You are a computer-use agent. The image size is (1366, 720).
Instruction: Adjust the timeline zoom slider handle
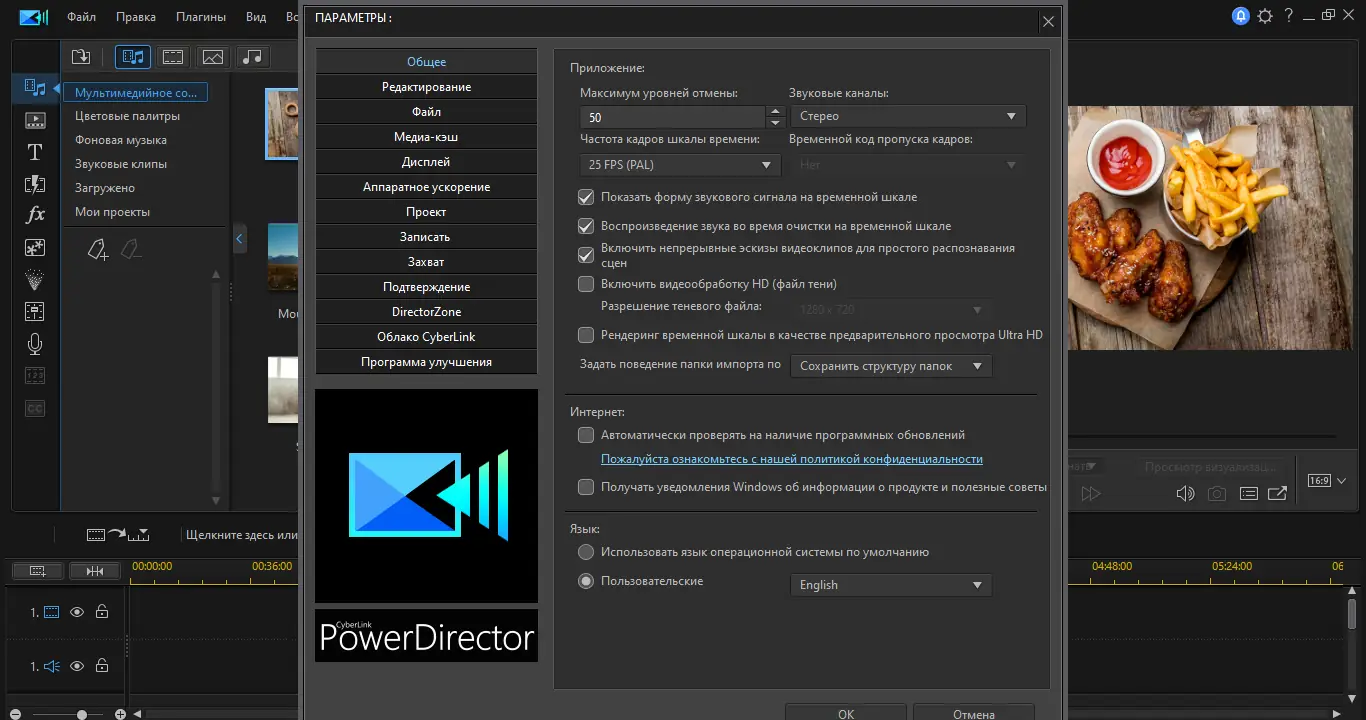coord(82,714)
